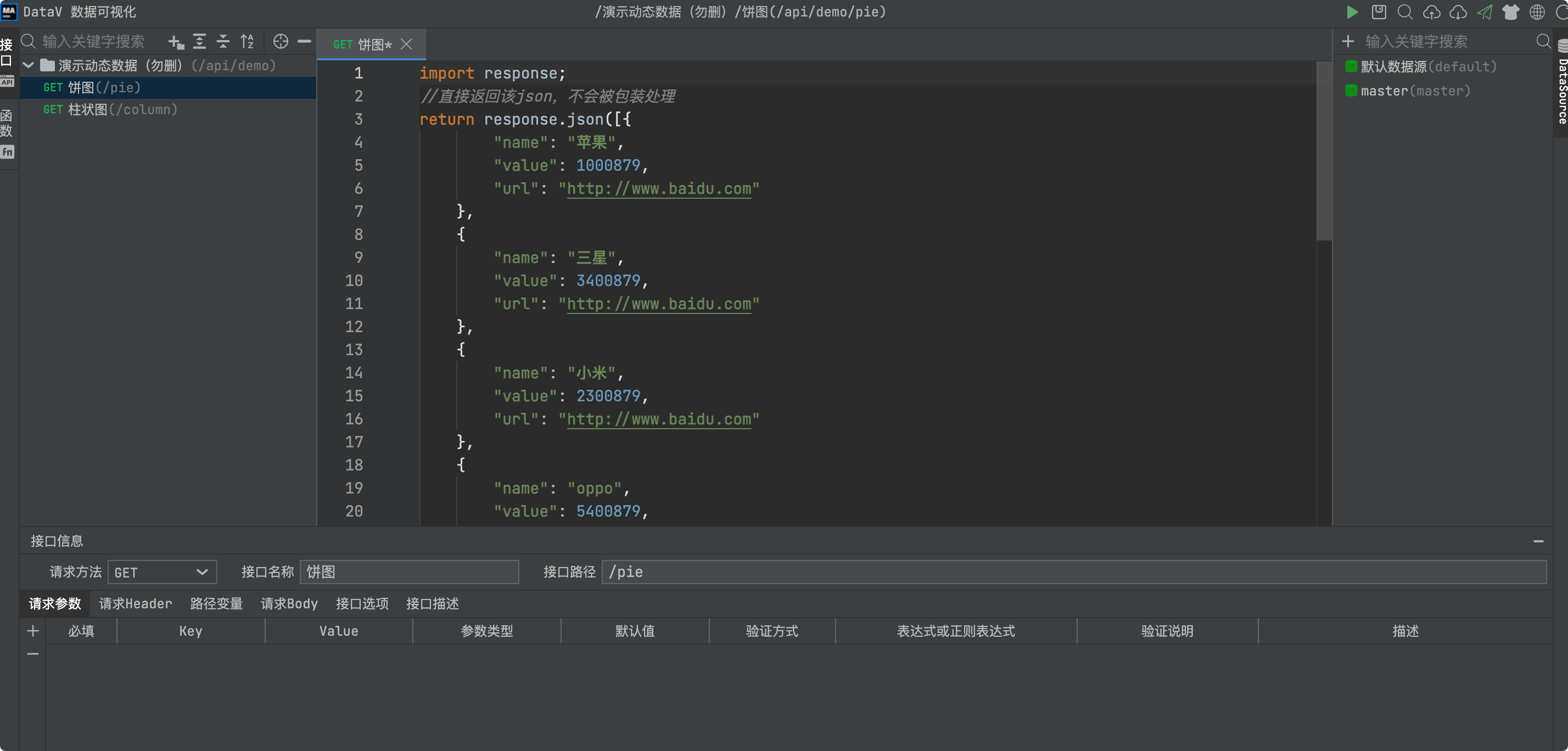The height and width of the screenshot is (751, 1568).
Task: Click the 接口路径 input field
Action: 1073,572
